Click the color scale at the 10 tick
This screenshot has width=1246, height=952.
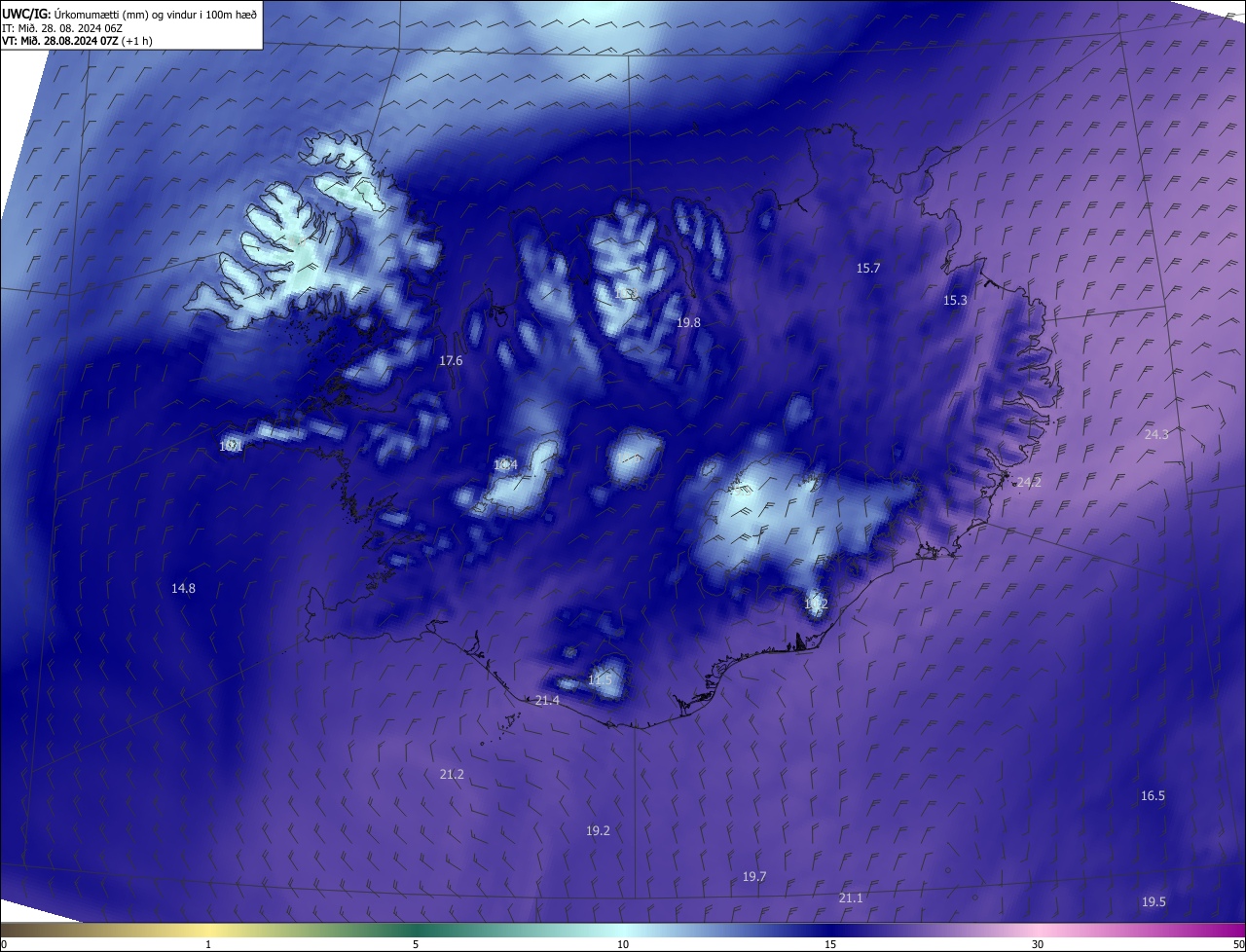click(623, 931)
